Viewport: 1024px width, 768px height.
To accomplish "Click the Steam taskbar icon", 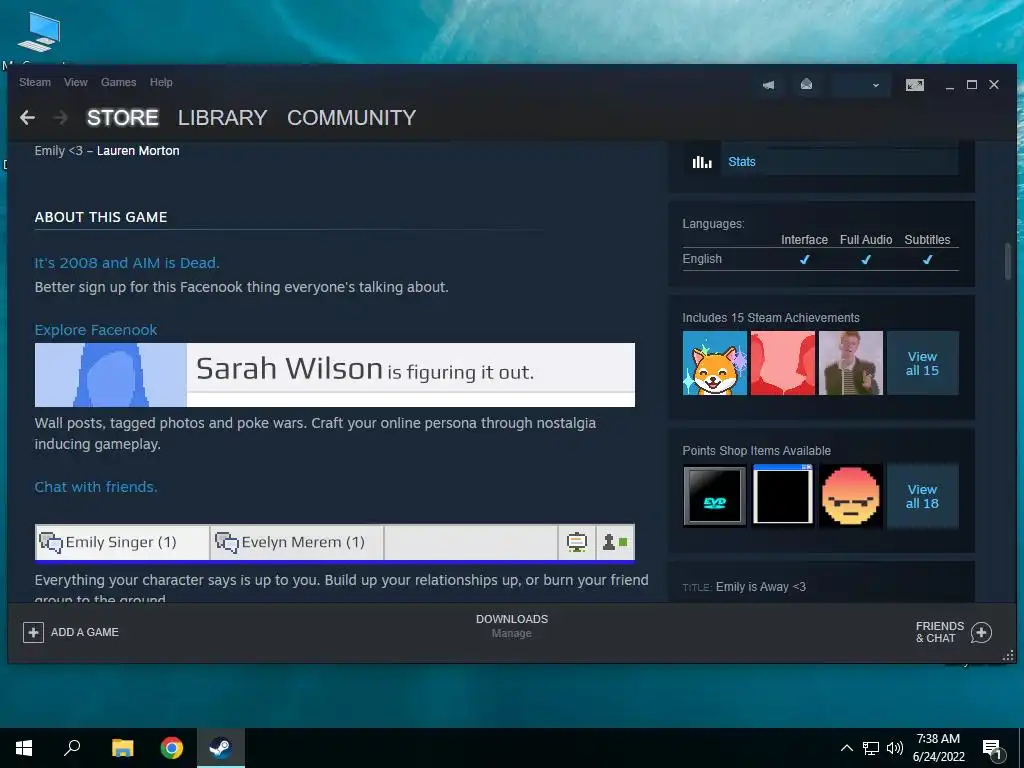I will (x=221, y=748).
